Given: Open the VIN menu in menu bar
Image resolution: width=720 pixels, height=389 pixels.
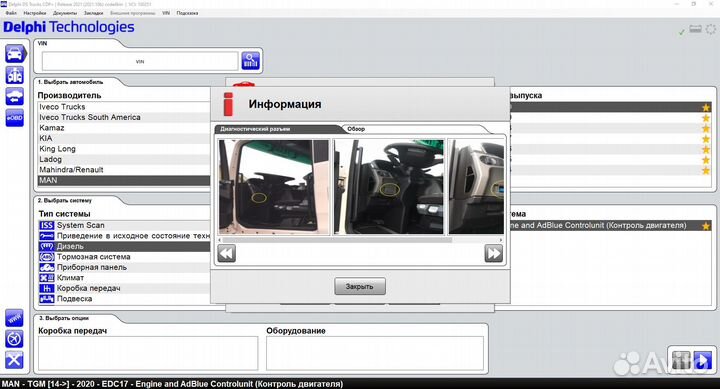Looking at the screenshot, I should (166, 13).
